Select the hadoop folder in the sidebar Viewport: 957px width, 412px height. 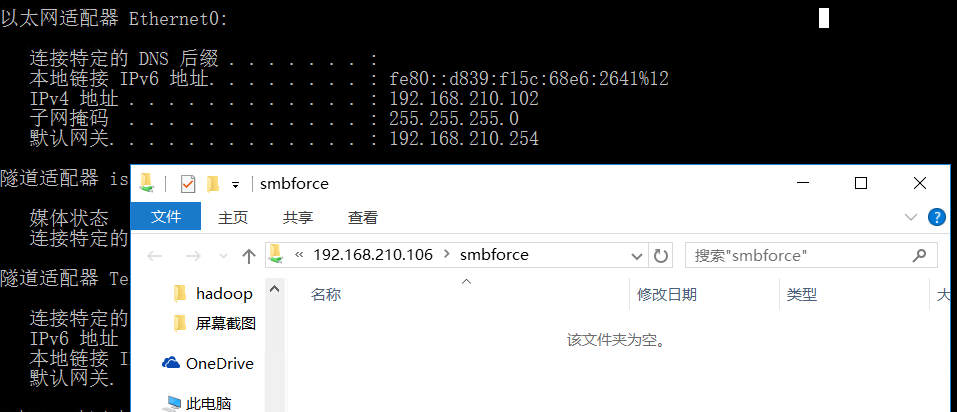pyautogui.click(x=224, y=294)
